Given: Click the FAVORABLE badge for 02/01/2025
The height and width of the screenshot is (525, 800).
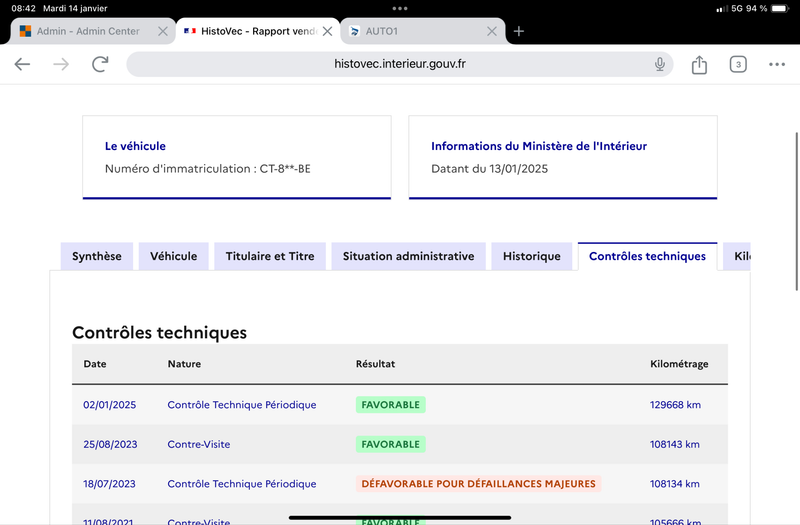Looking at the screenshot, I should [390, 405].
